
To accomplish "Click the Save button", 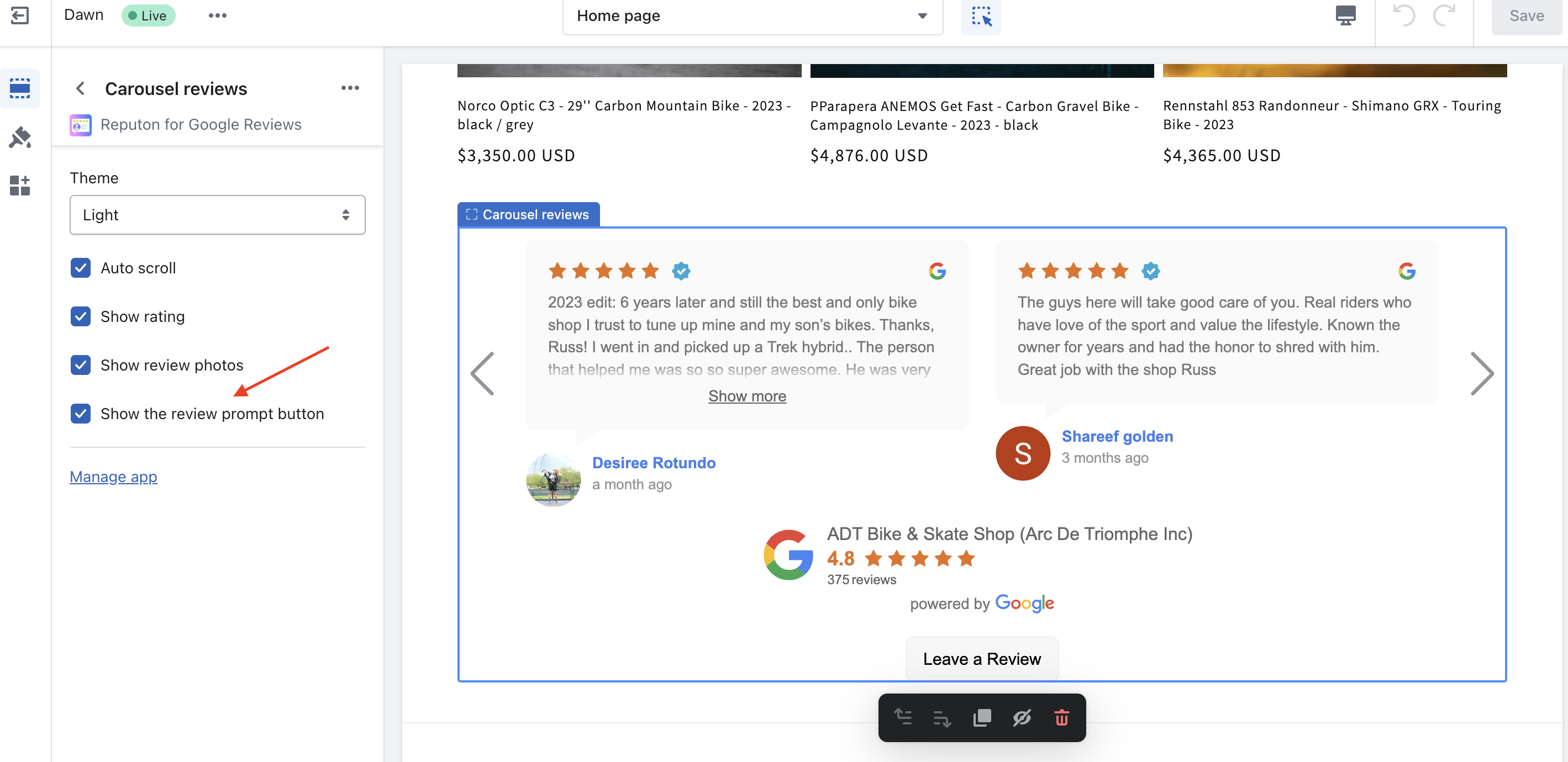I will pos(1526,16).
